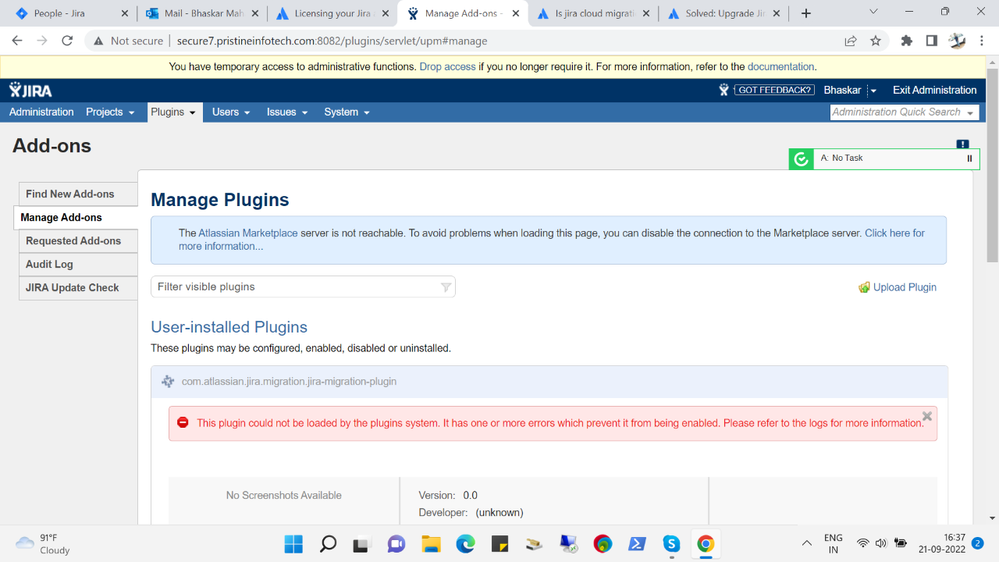Open Skype from taskbar
This screenshot has width=999, height=562.
coord(672,544)
